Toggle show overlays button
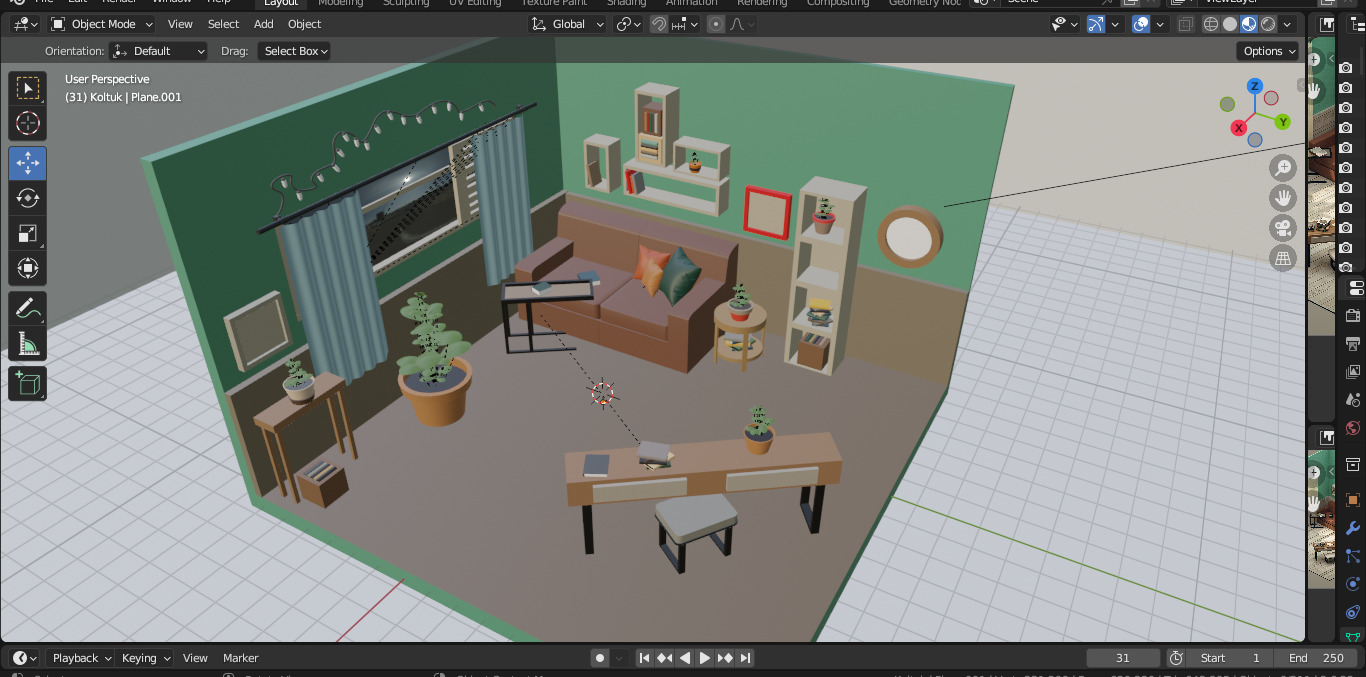The height and width of the screenshot is (677, 1366). (1141, 24)
